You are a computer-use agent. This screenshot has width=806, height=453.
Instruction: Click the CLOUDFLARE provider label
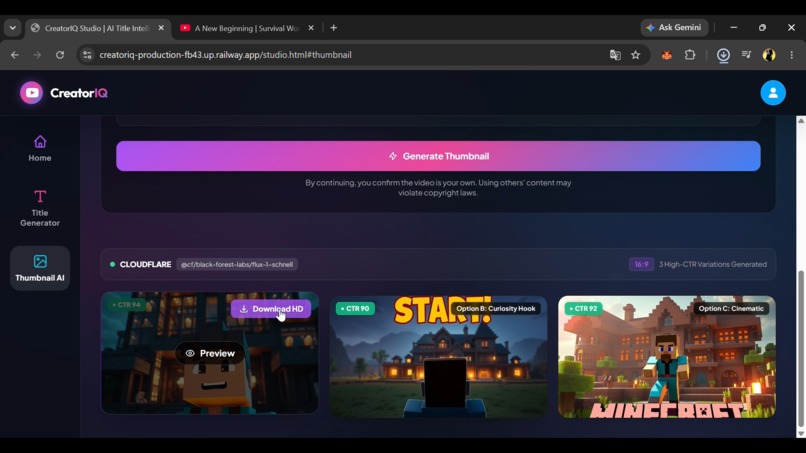pos(145,264)
